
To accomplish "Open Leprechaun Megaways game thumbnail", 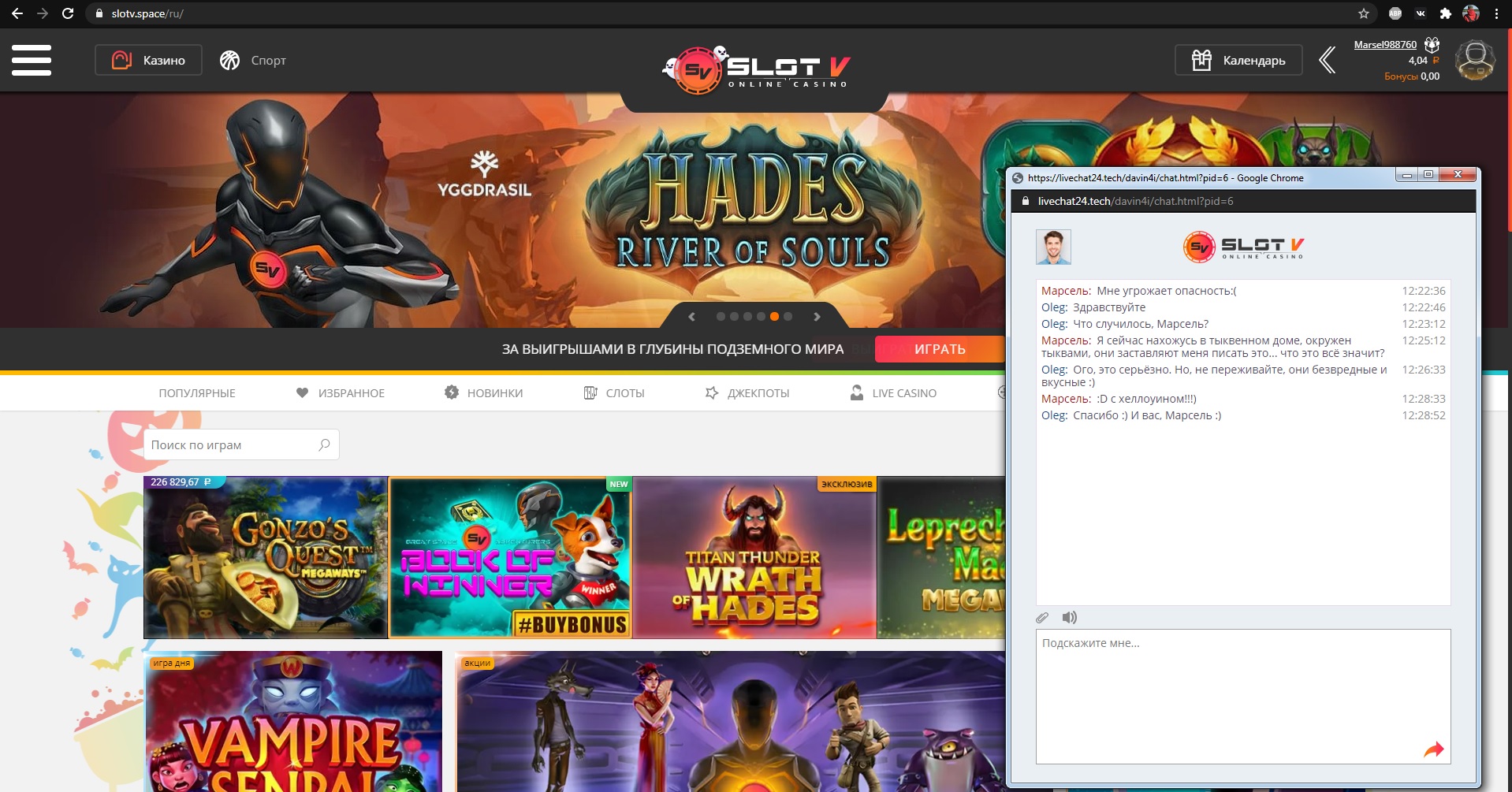I will (942, 557).
